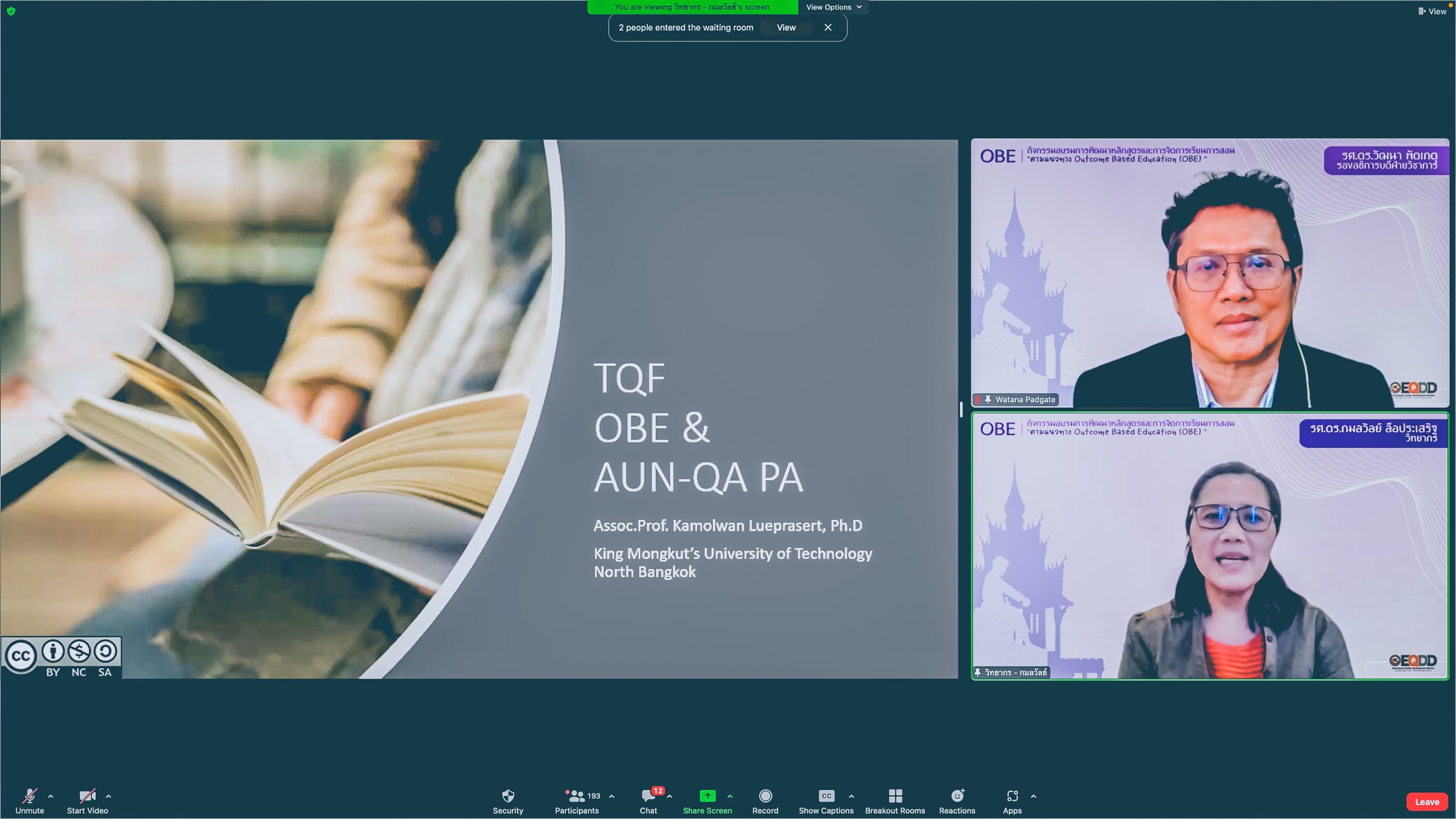Expand the Participants options caret
1456x819 pixels.
click(611, 796)
